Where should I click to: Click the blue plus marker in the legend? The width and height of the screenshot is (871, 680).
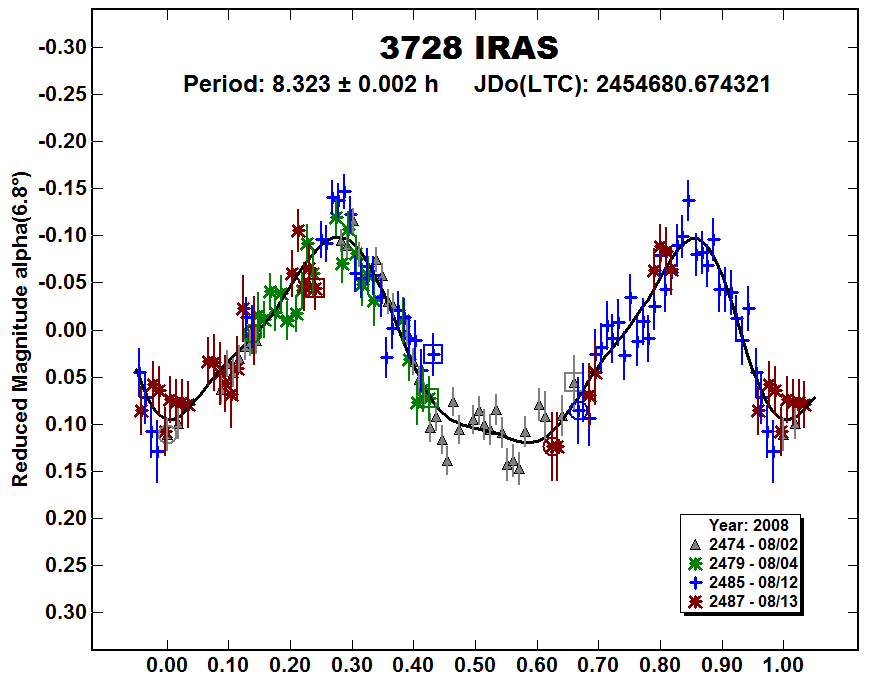point(695,583)
